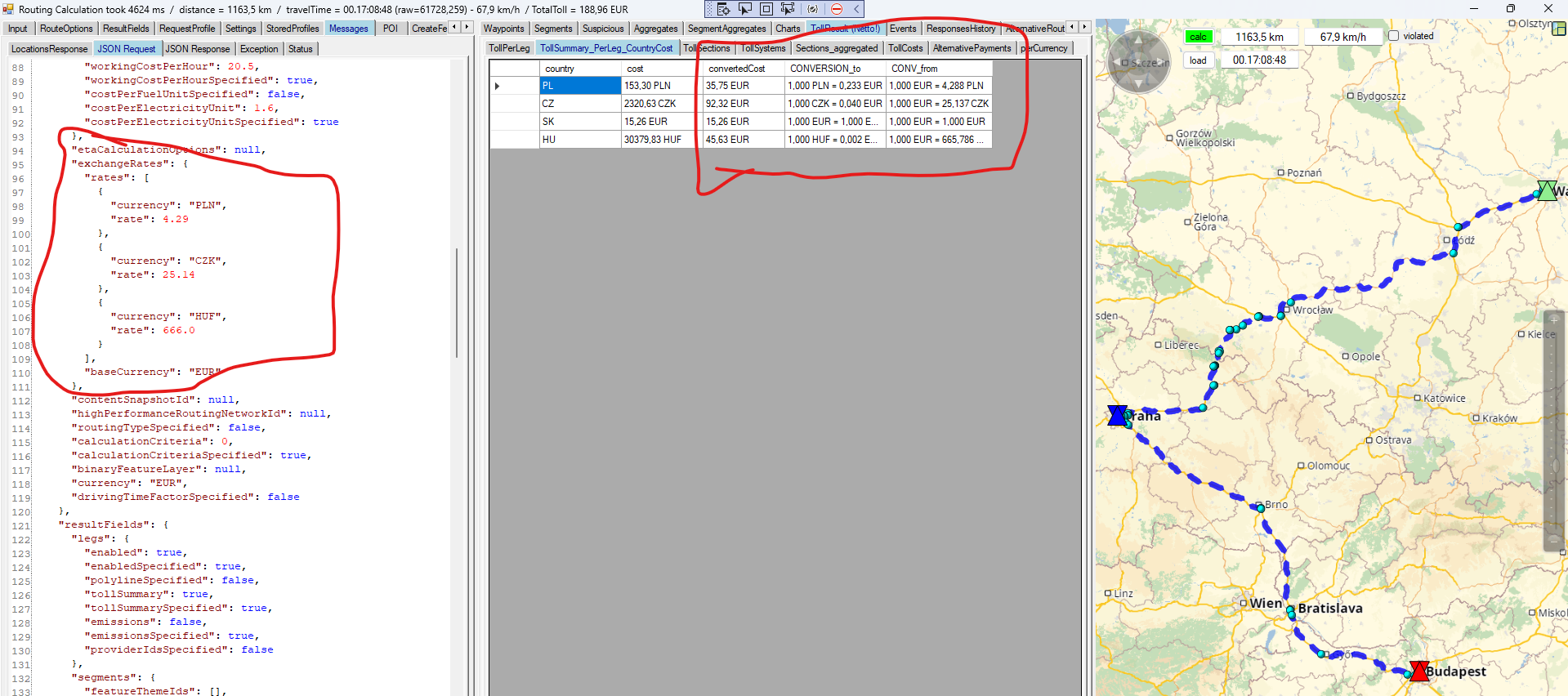Click the map zoom-in plus button
This screenshot has height=696, width=1568.
[1554, 319]
